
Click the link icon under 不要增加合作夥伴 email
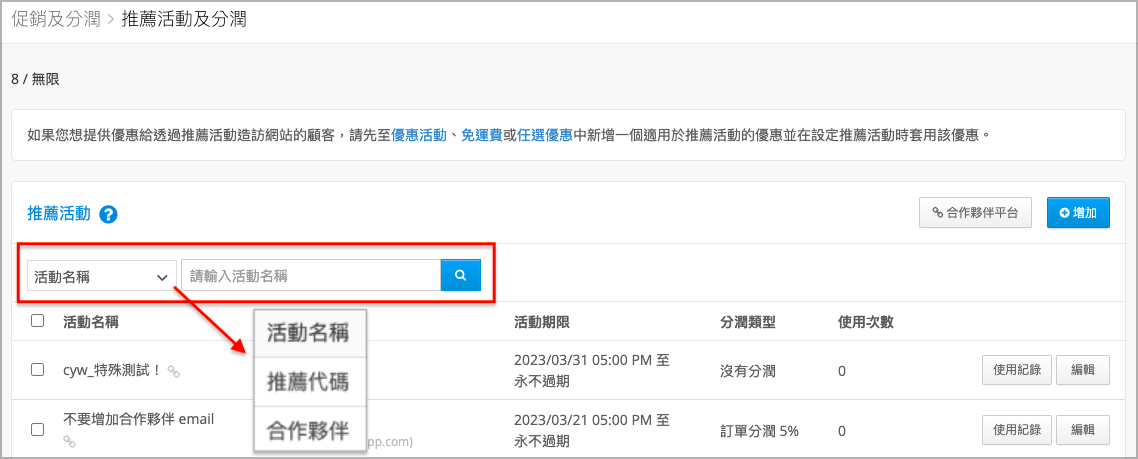pos(70,440)
